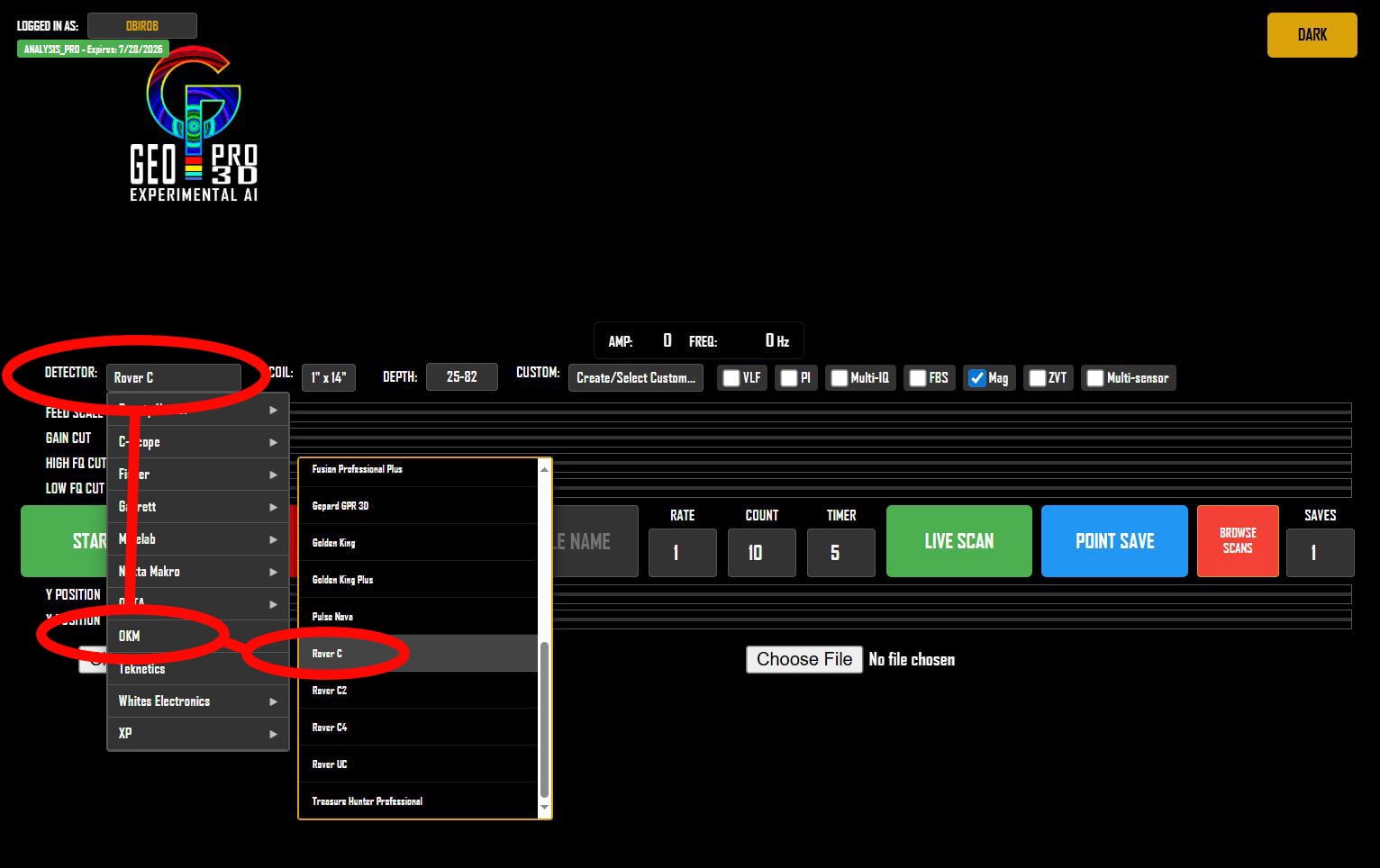Pick Gepard GPR 3D from the model list
This screenshot has height=868, width=1380.
pos(418,506)
